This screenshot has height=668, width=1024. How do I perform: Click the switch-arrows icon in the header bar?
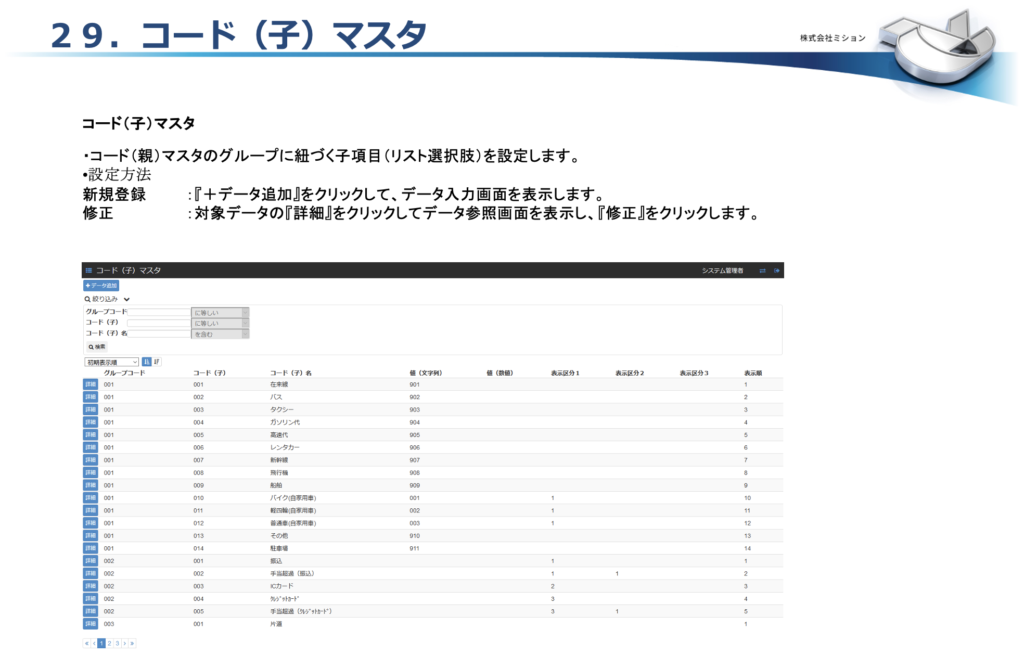[762, 270]
